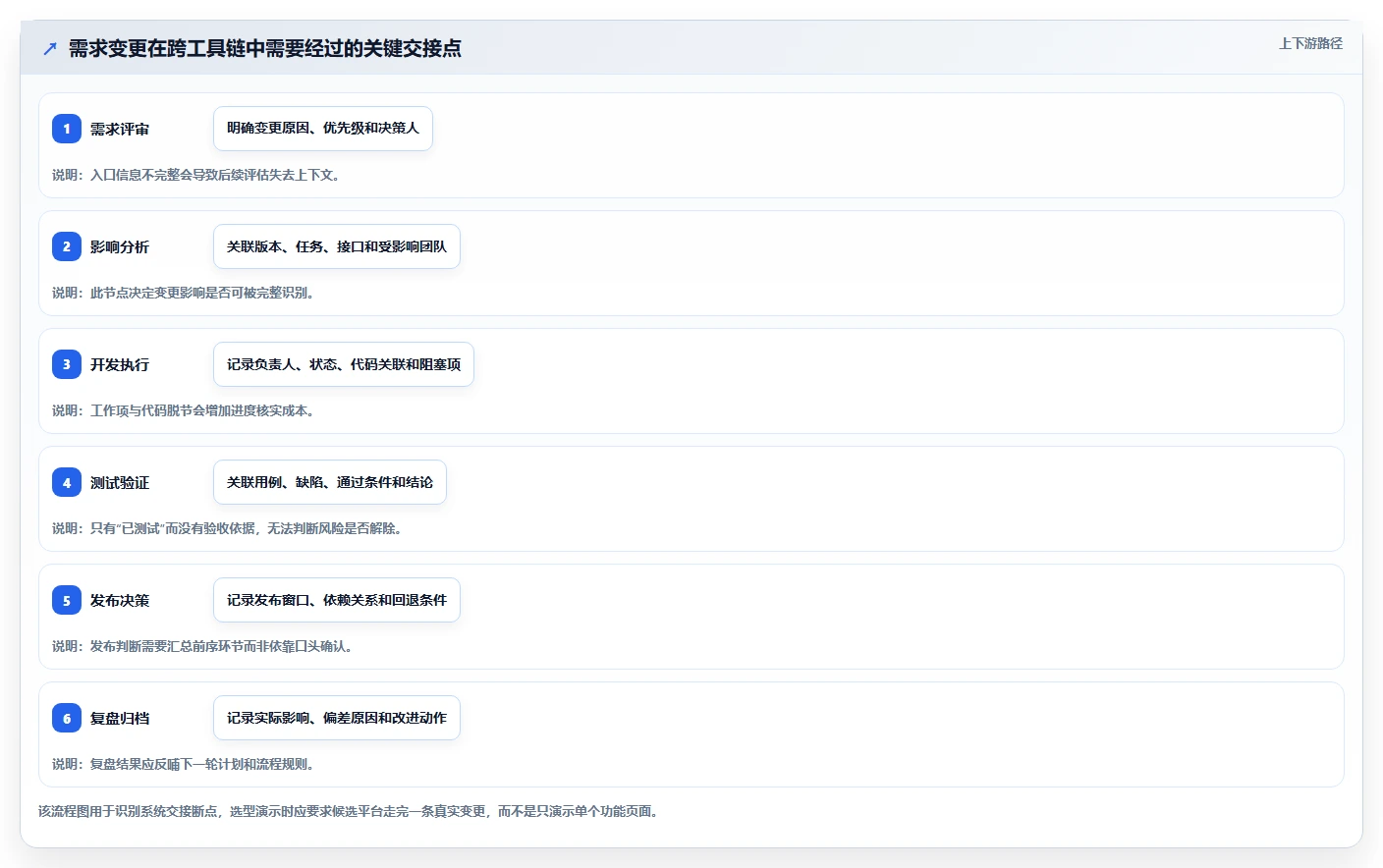Click the note 发布判断需要汇总前序环节而非依靠口头确认

pos(202,646)
